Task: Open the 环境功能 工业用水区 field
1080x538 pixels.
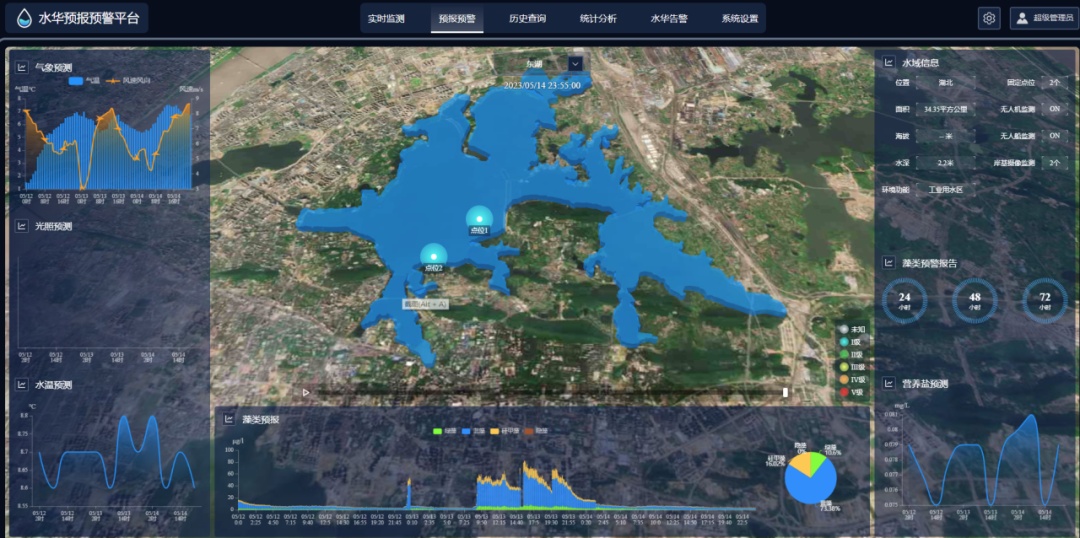Action: [943, 189]
